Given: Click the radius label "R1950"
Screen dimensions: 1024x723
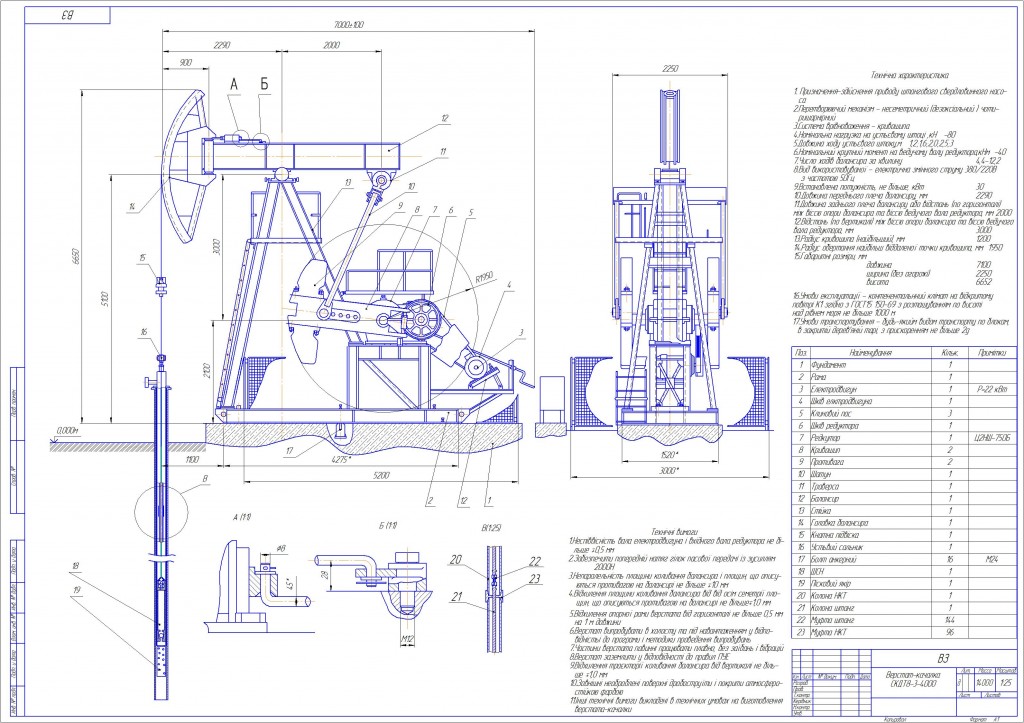Looking at the screenshot, I should pyautogui.click(x=484, y=278).
